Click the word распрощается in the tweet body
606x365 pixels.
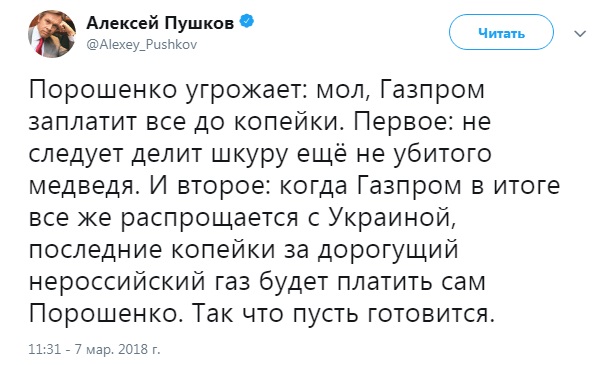pos(209,218)
